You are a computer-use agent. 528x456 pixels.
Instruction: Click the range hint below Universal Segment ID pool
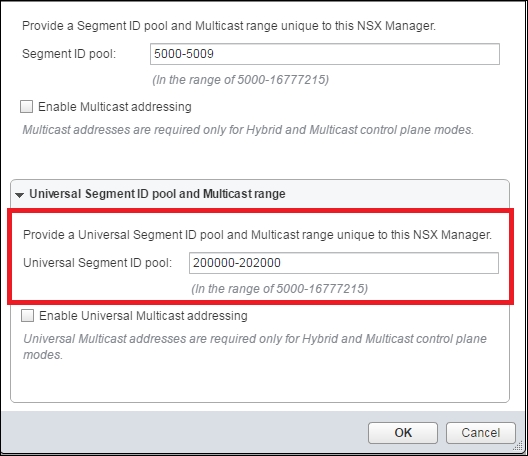[279, 289]
